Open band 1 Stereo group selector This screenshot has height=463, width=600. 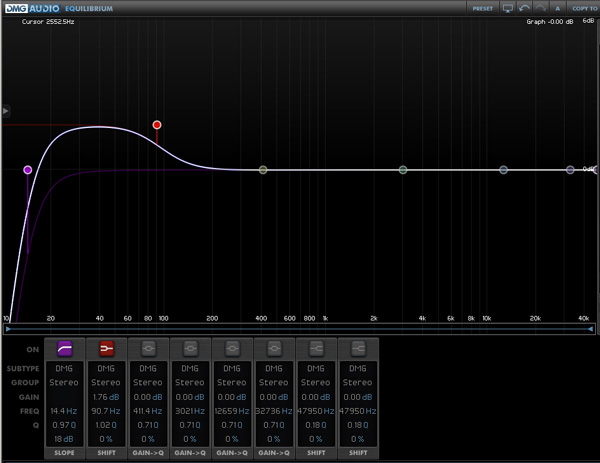pyautogui.click(x=64, y=383)
